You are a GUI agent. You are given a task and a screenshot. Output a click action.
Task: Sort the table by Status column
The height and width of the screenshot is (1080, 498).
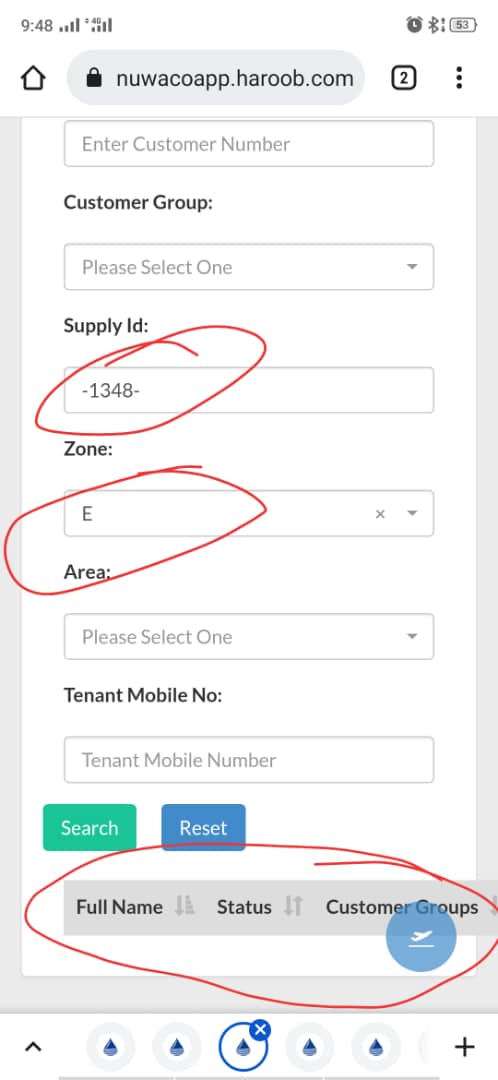coord(245,907)
